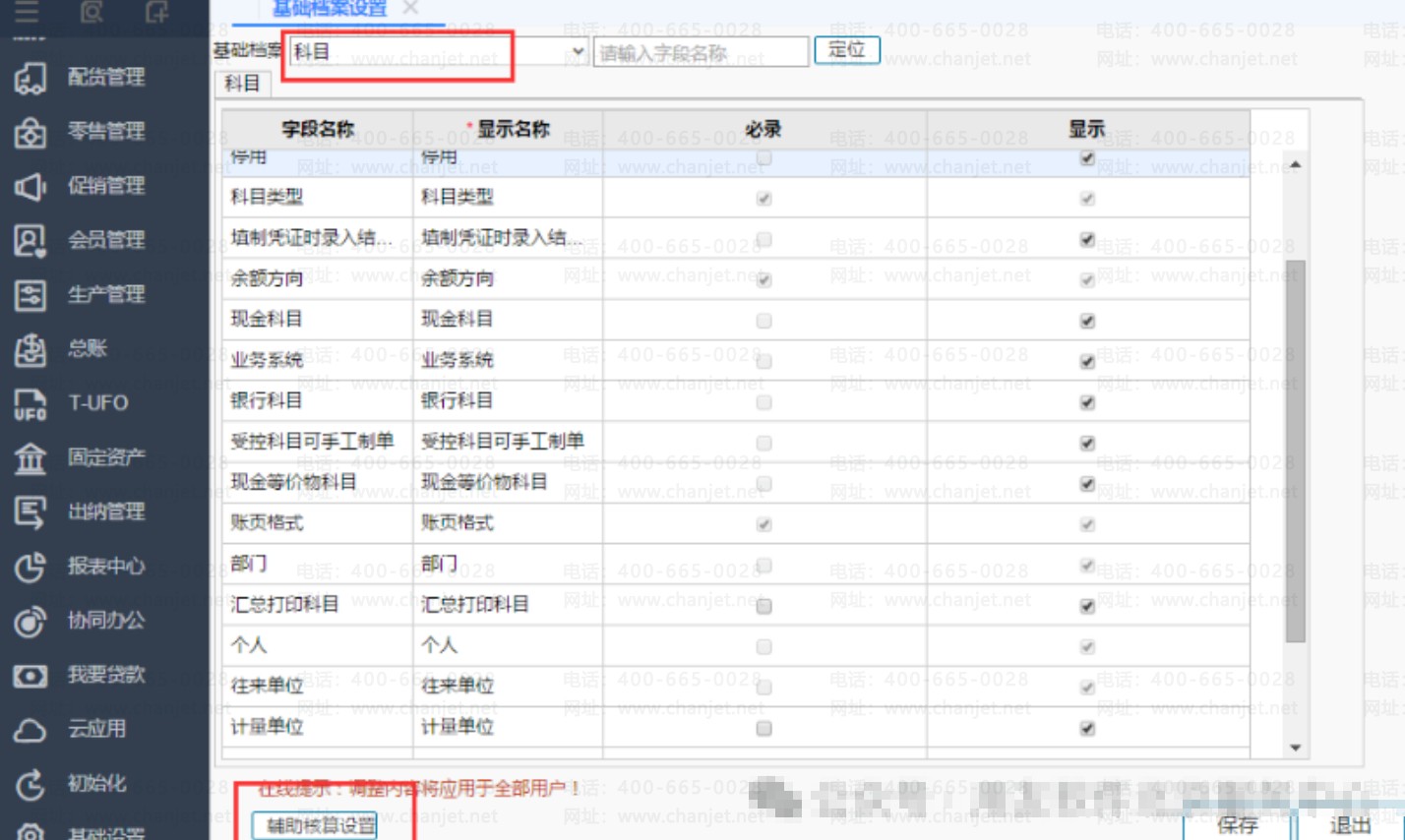Switch to the 科目 tab
This screenshot has width=1405, height=840.
(x=241, y=84)
